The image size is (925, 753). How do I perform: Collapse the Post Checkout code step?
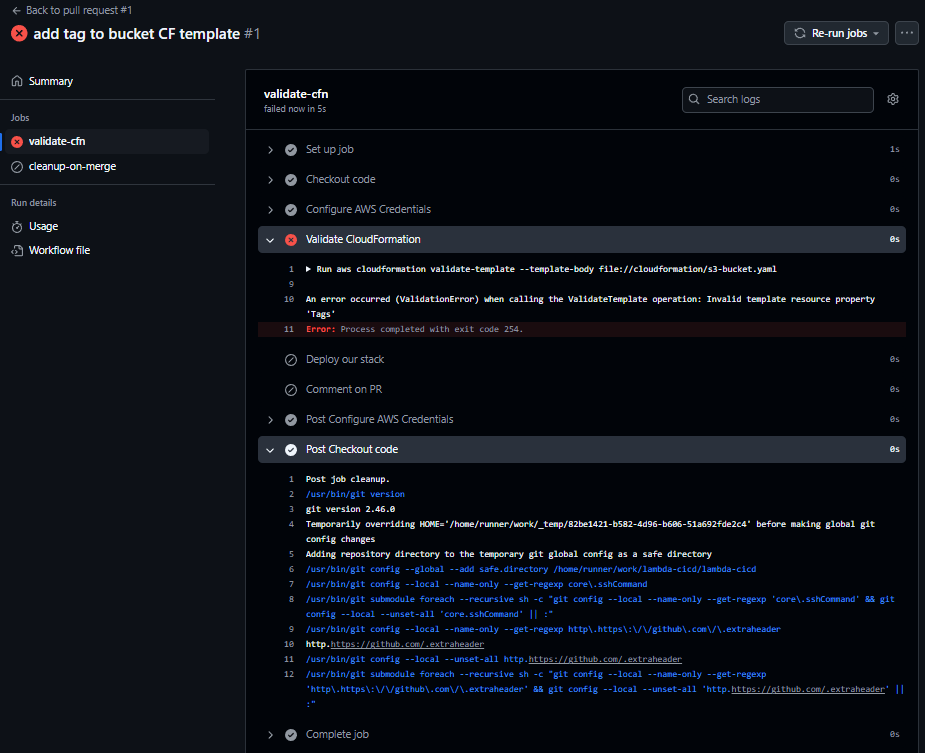point(270,450)
